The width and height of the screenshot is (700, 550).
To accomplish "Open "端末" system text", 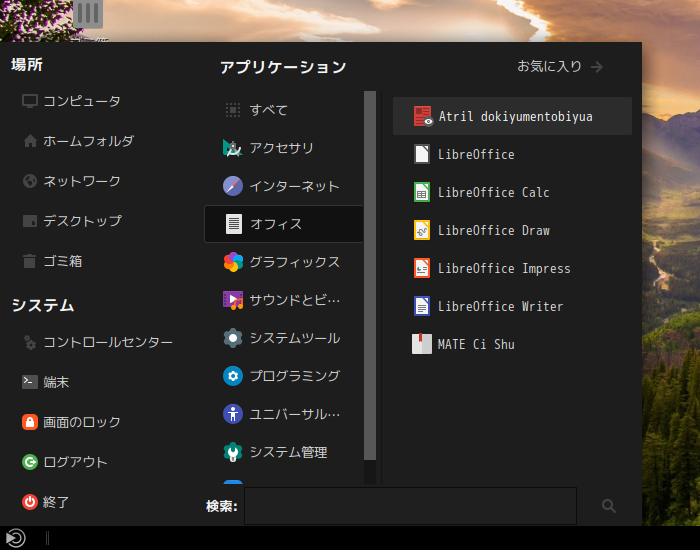I will [x=56, y=382].
